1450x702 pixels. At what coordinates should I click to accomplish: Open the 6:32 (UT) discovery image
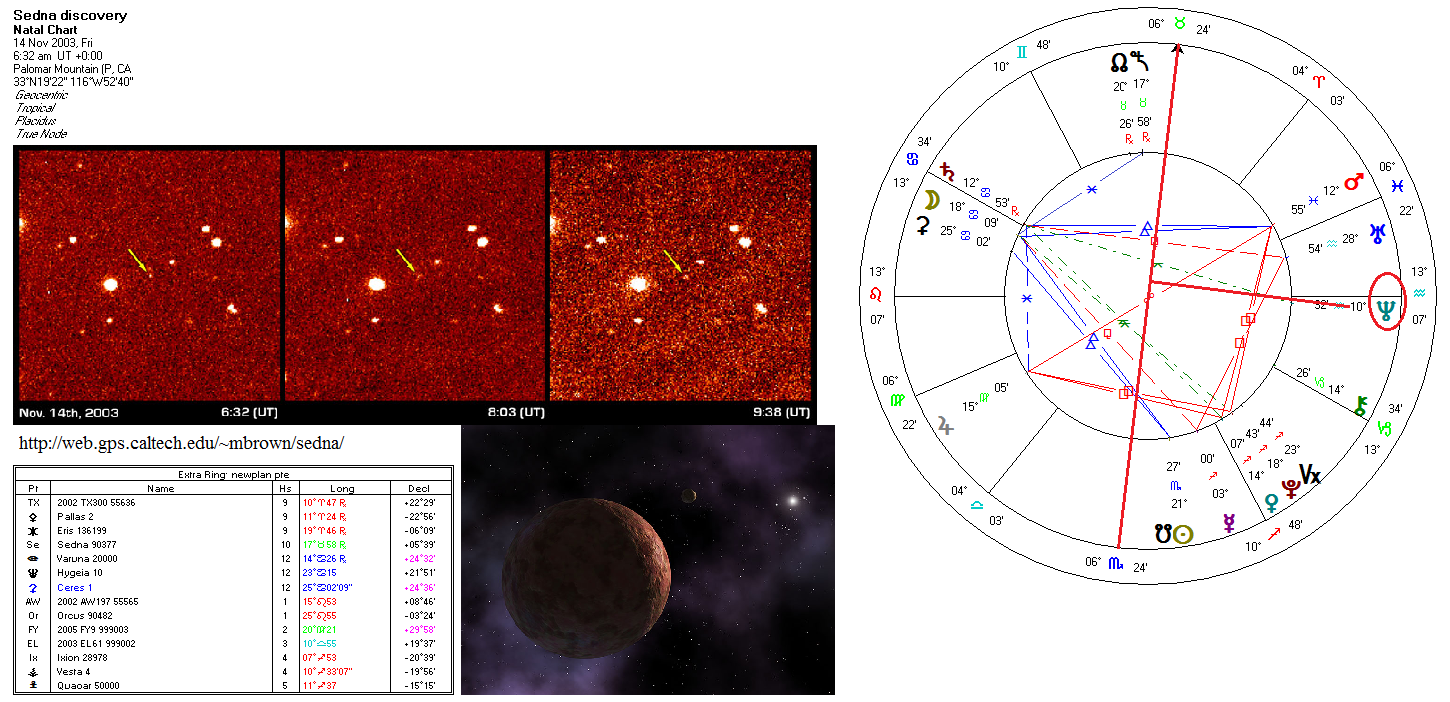[149, 275]
